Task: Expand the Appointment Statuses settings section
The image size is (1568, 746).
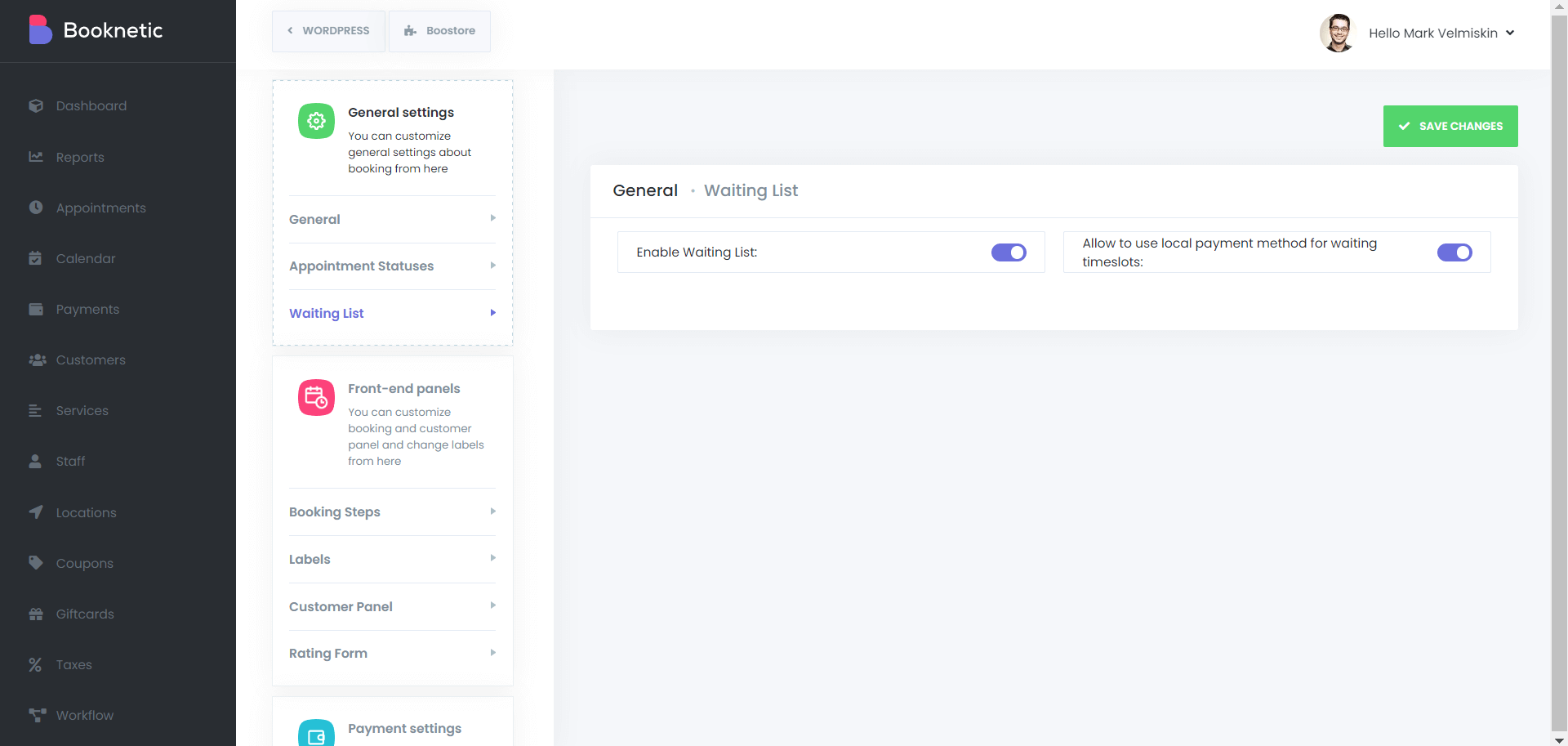Action: (392, 266)
